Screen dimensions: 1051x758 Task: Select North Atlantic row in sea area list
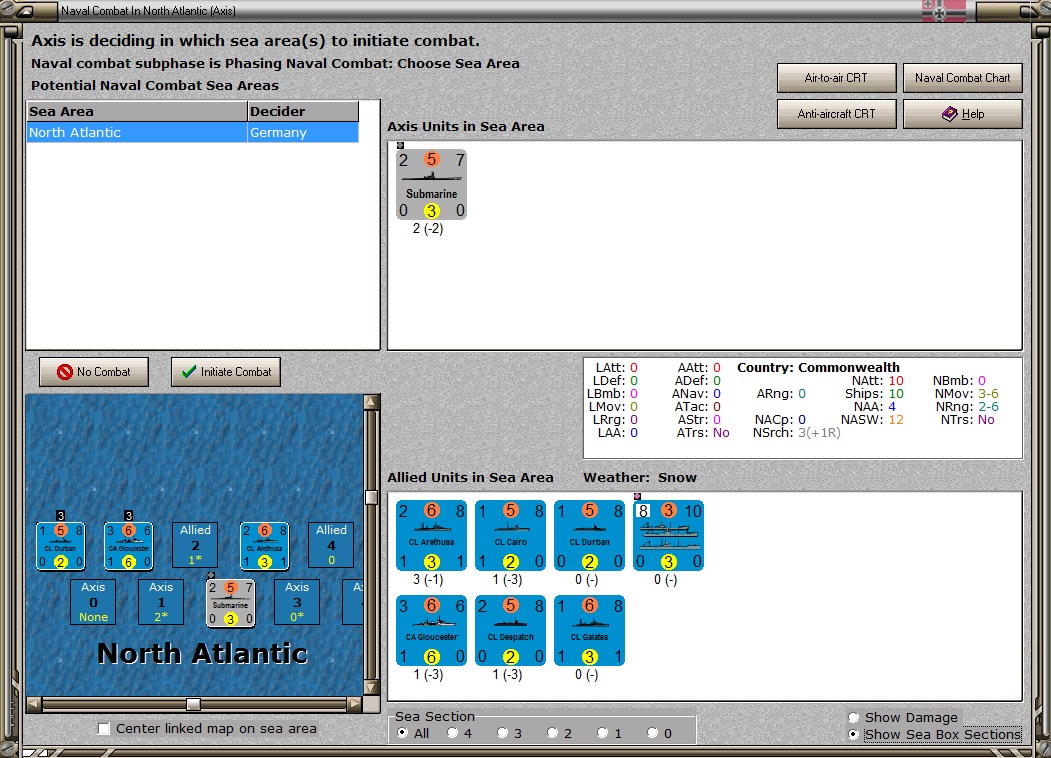(x=192, y=132)
